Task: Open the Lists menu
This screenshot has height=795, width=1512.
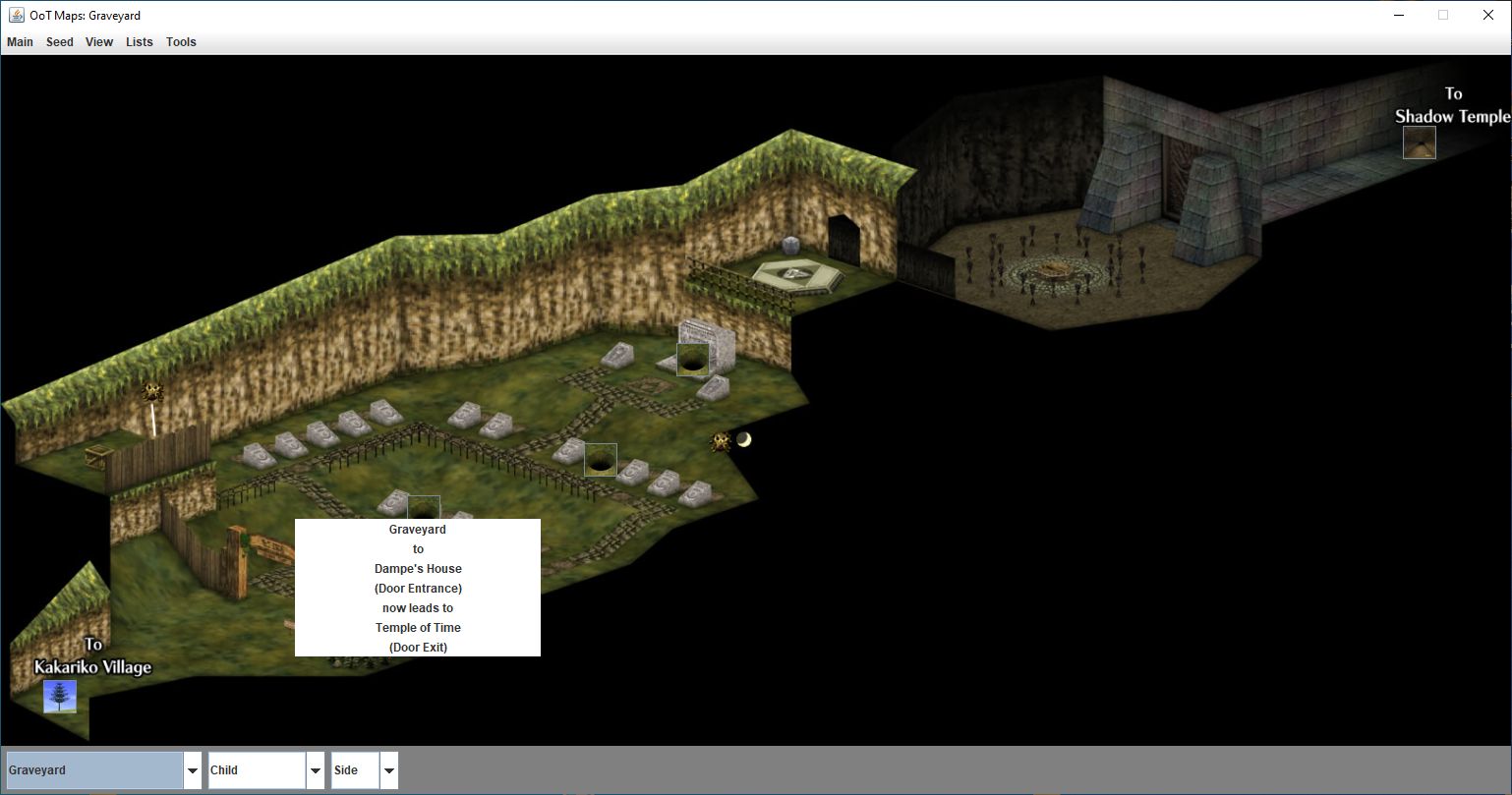Action: (140, 42)
